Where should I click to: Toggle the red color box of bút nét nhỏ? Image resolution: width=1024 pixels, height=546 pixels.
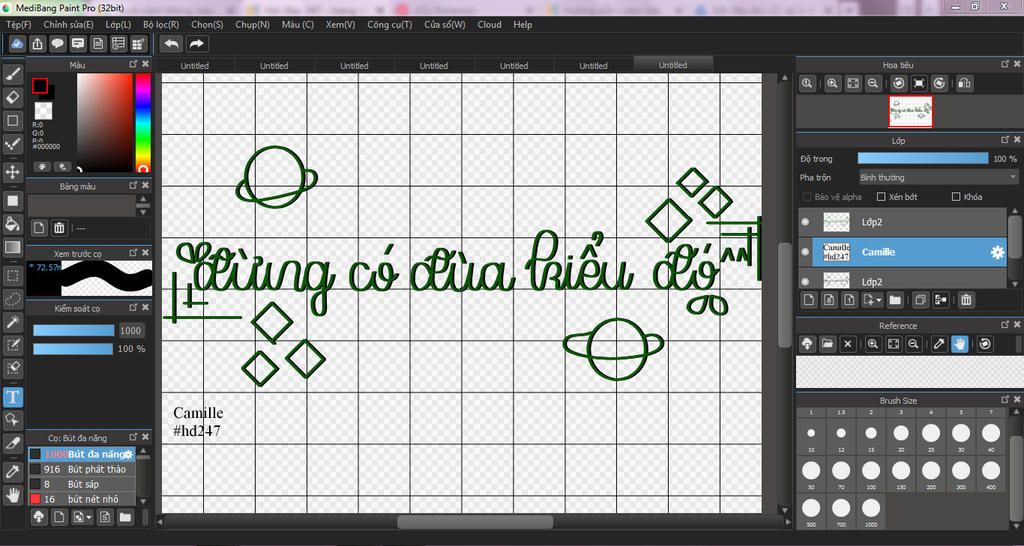point(35,499)
